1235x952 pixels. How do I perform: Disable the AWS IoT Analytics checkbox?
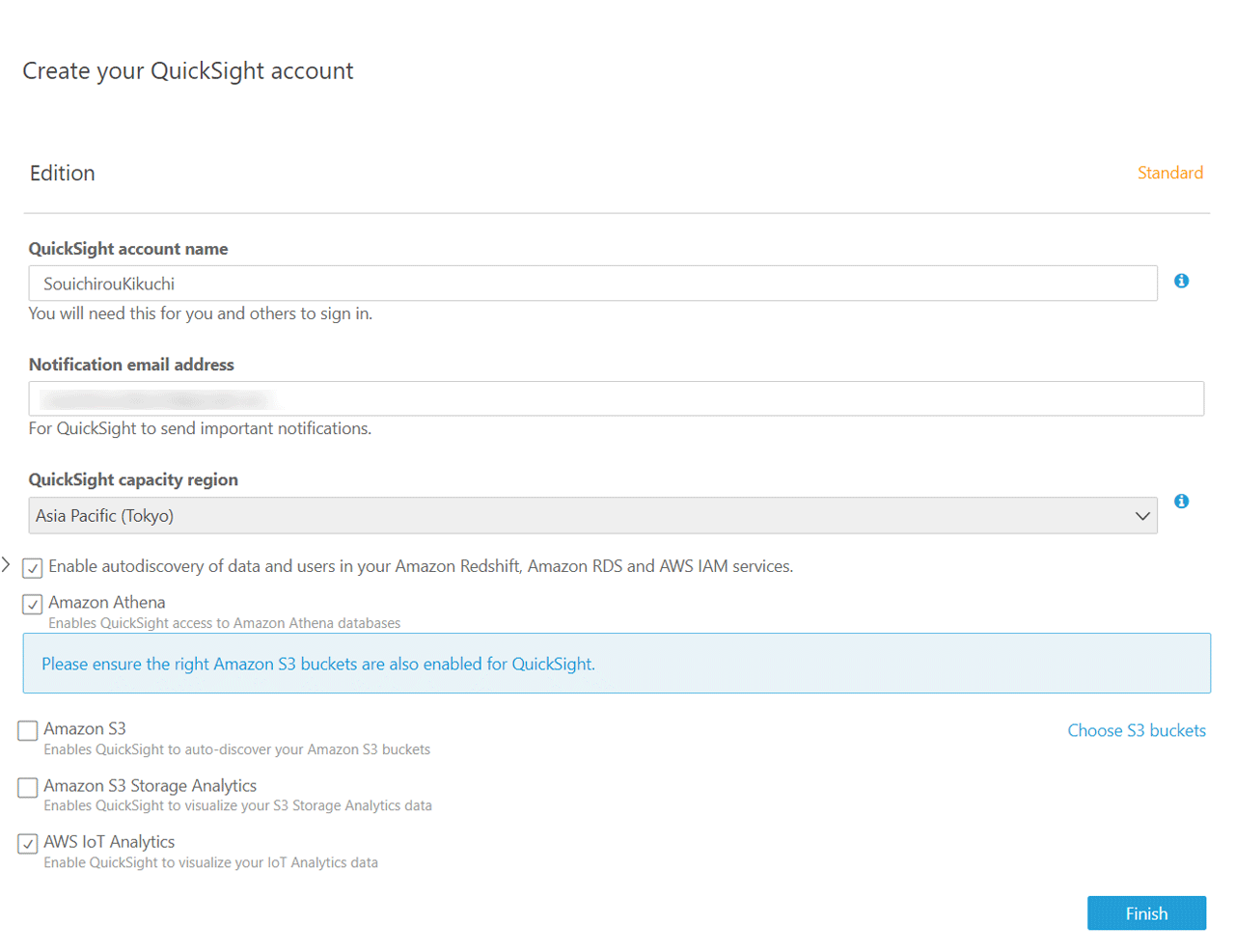click(28, 843)
